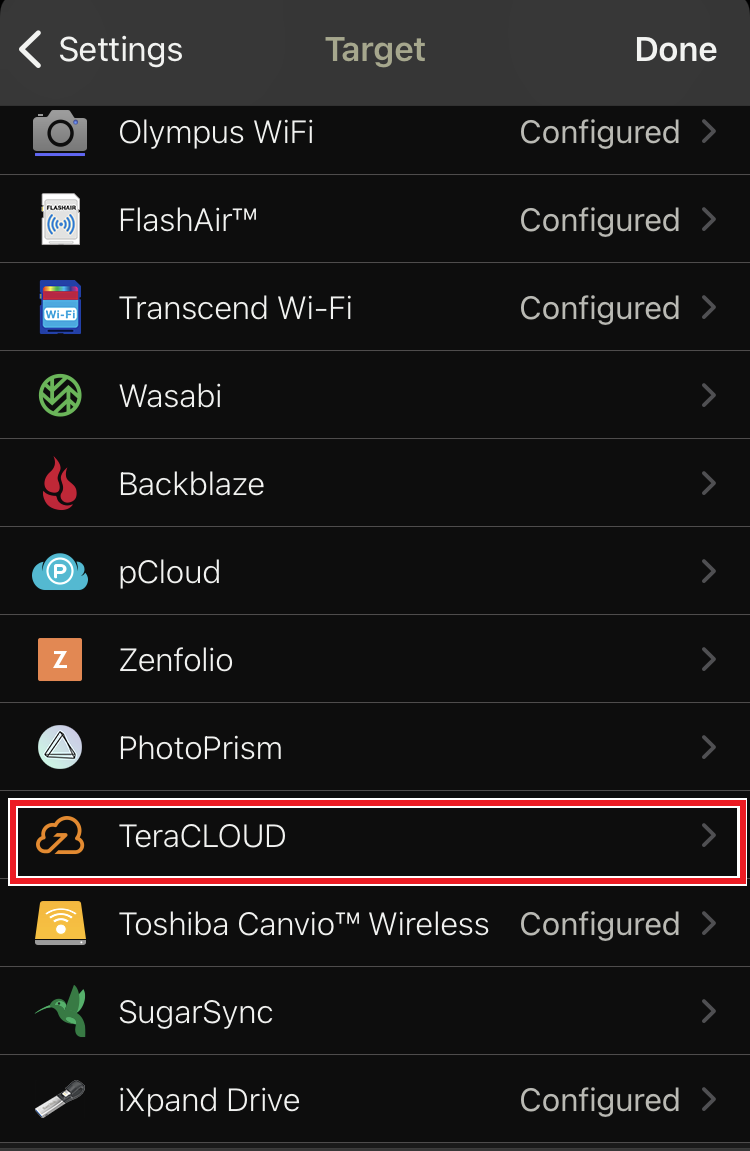Tap the FlashAir card icon
The image size is (750, 1151).
tap(62, 219)
